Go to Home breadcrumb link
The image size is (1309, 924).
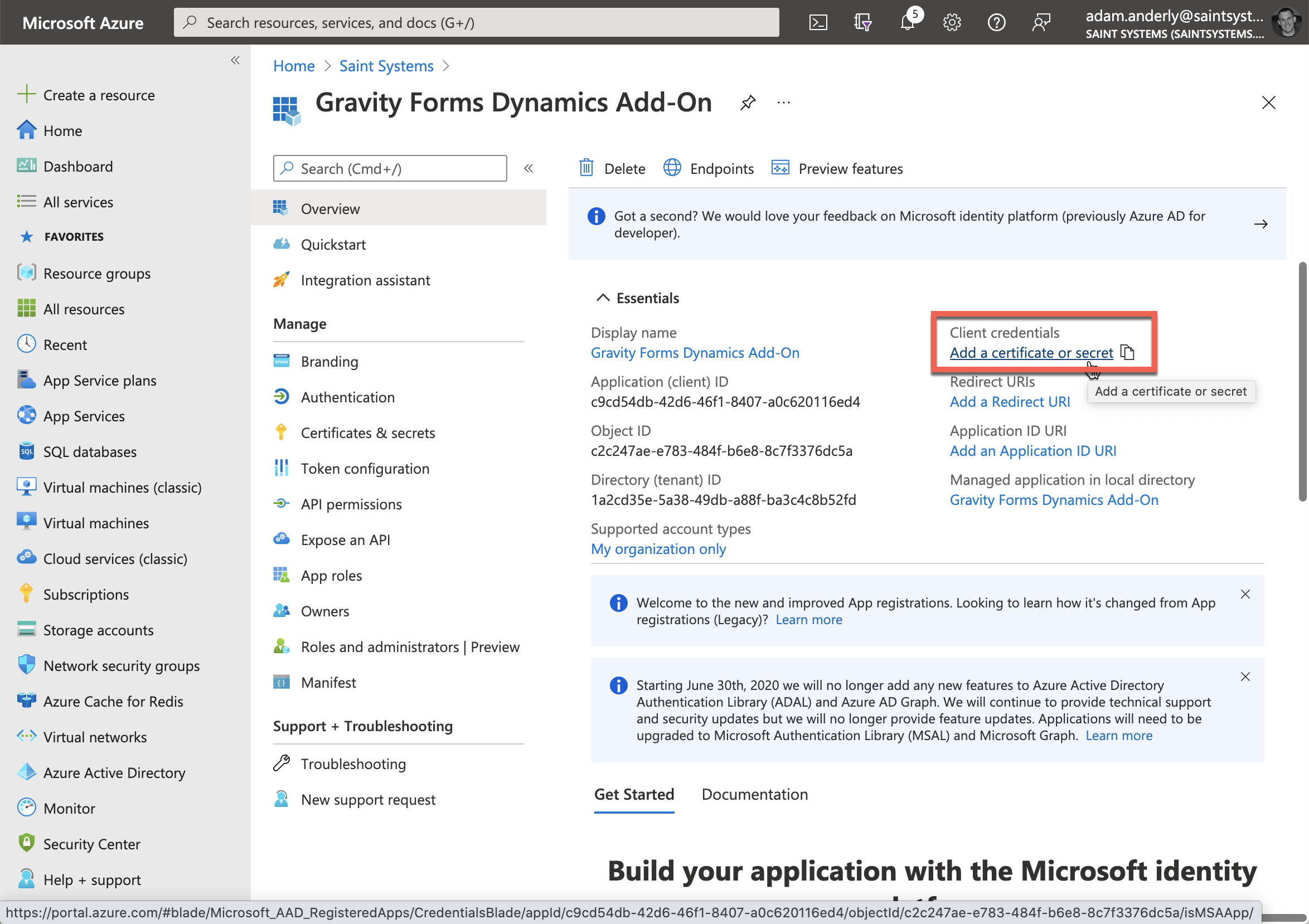click(x=294, y=66)
